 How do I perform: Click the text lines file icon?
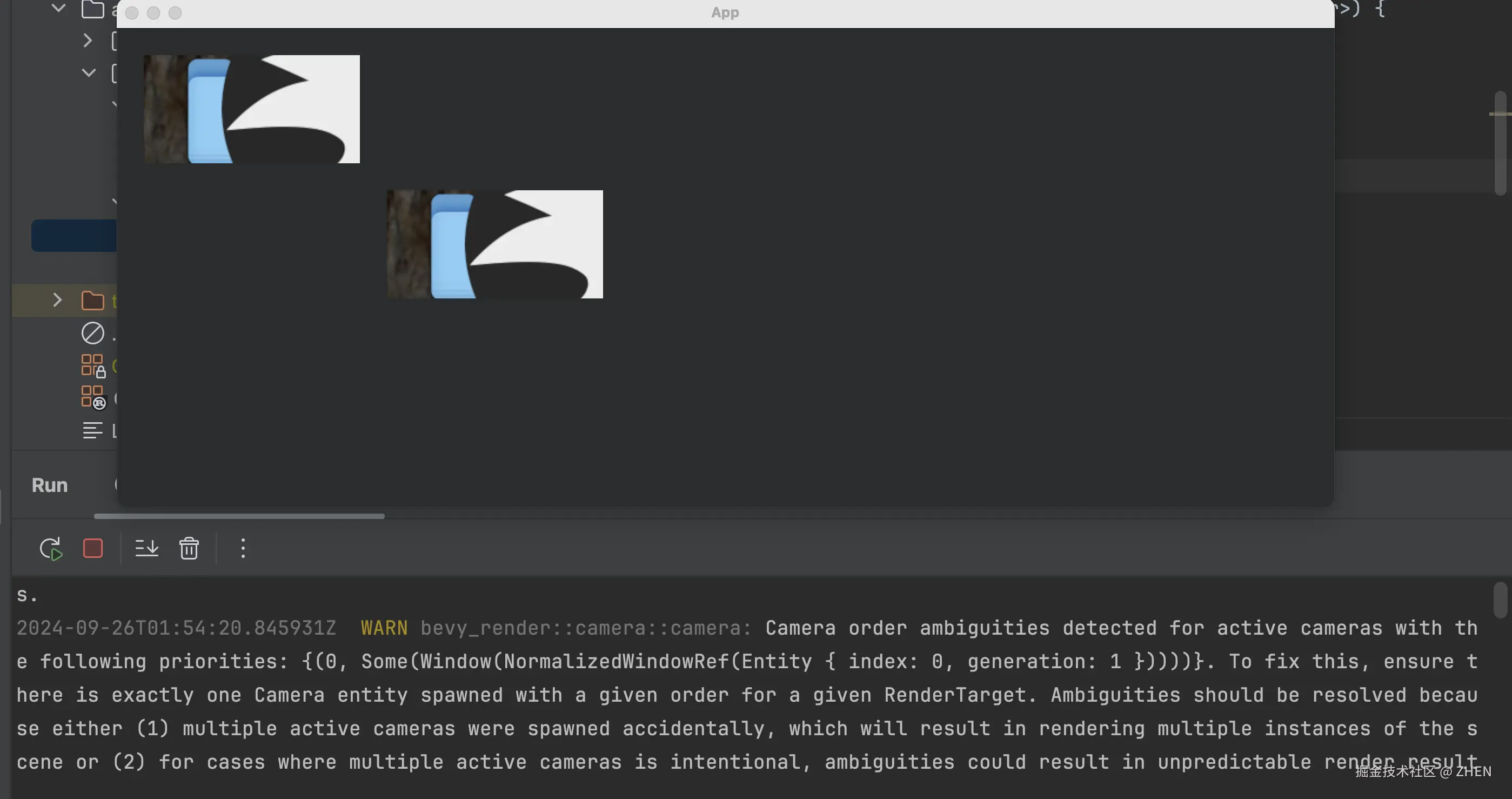point(92,431)
